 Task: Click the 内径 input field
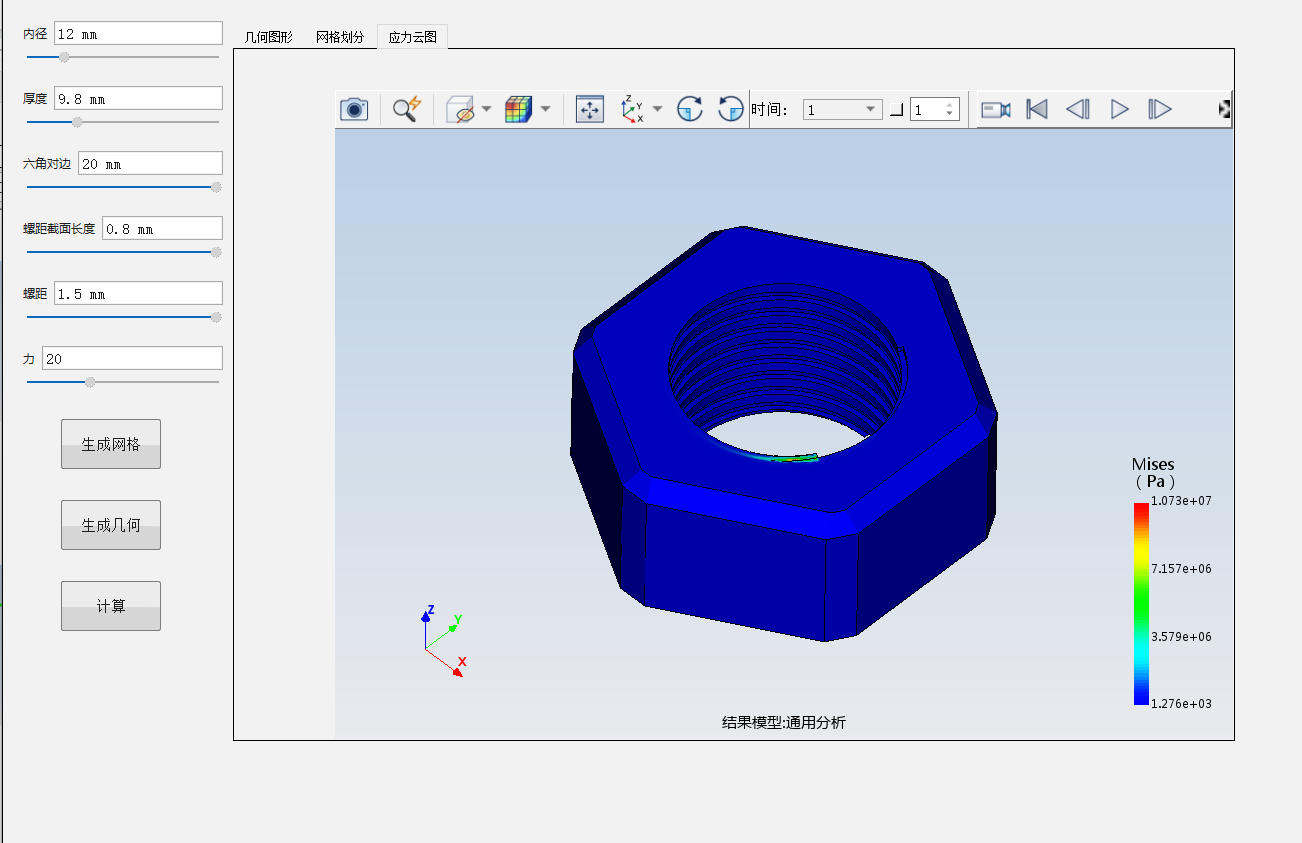[138, 33]
